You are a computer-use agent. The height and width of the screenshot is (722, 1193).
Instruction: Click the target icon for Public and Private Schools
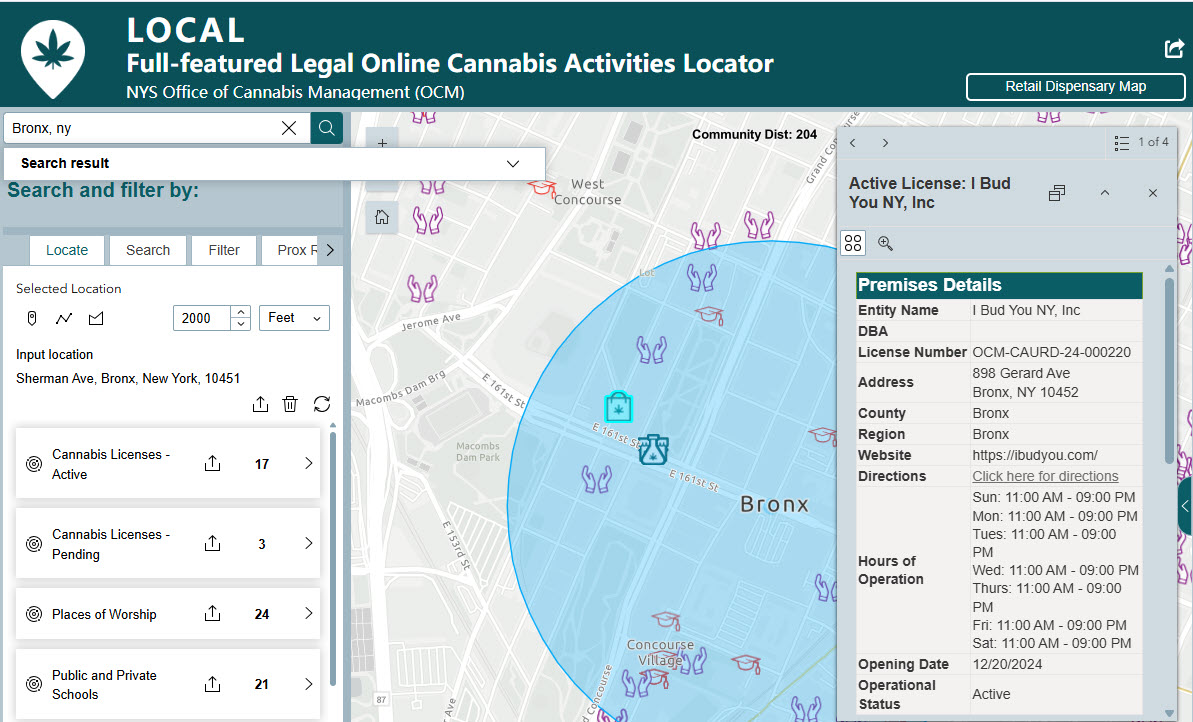click(34, 684)
